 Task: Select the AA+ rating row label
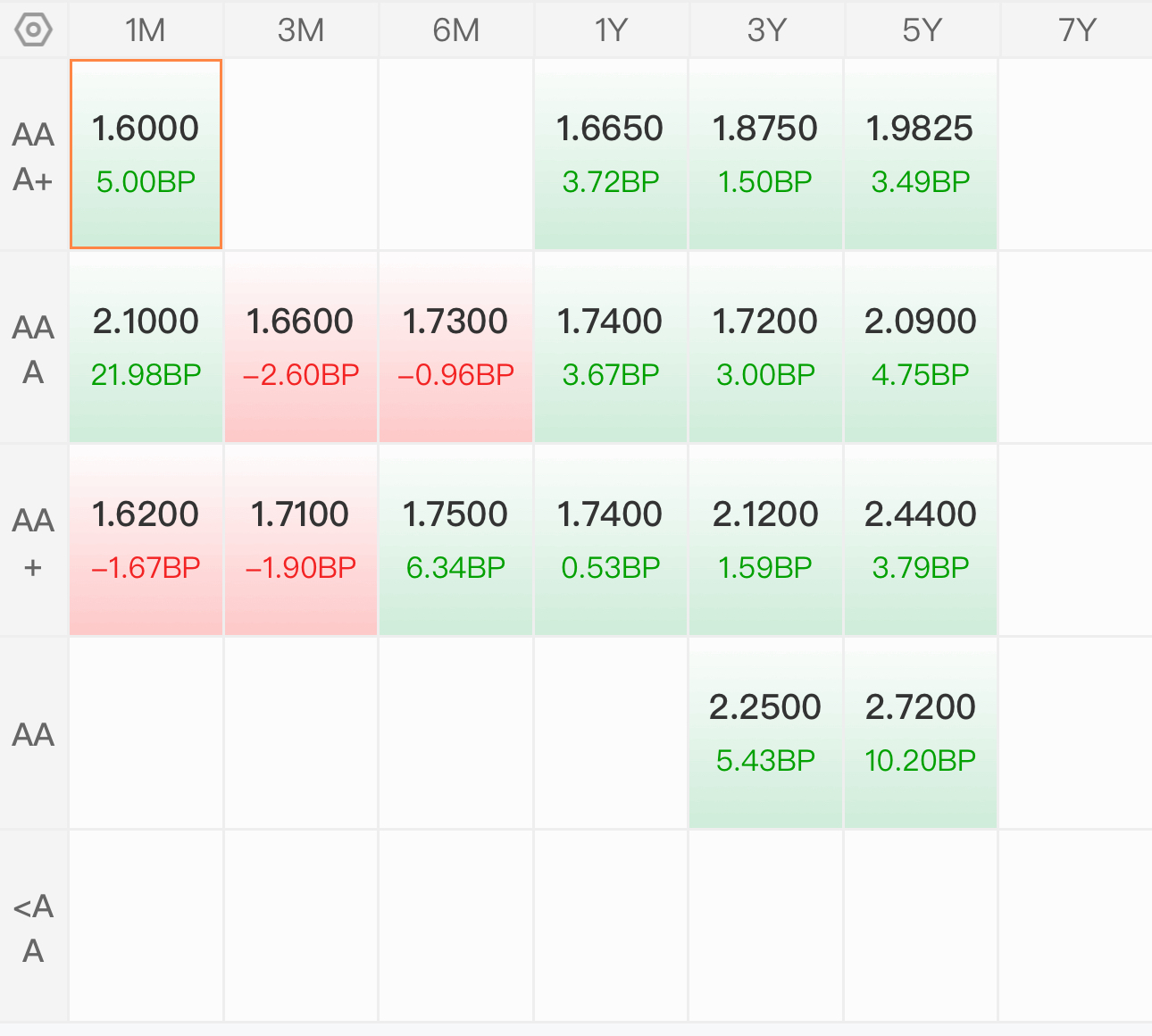(x=34, y=541)
